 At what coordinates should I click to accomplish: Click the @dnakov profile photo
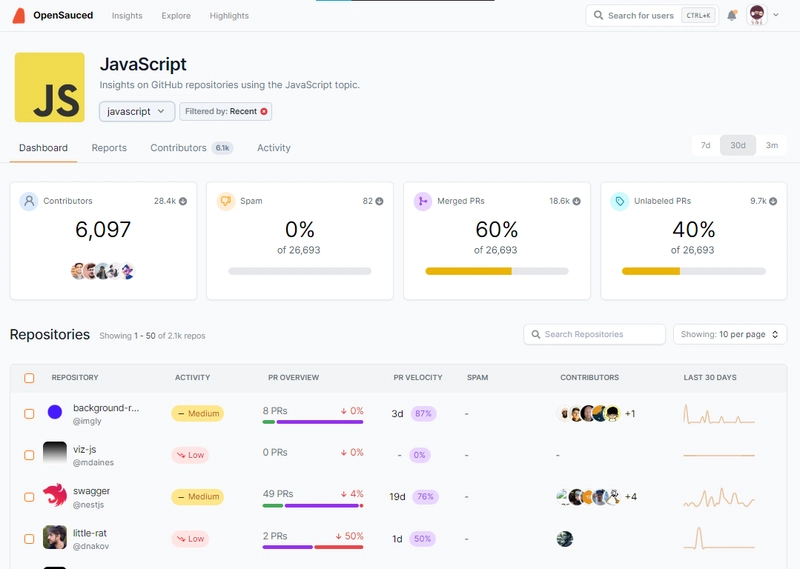click(55, 537)
